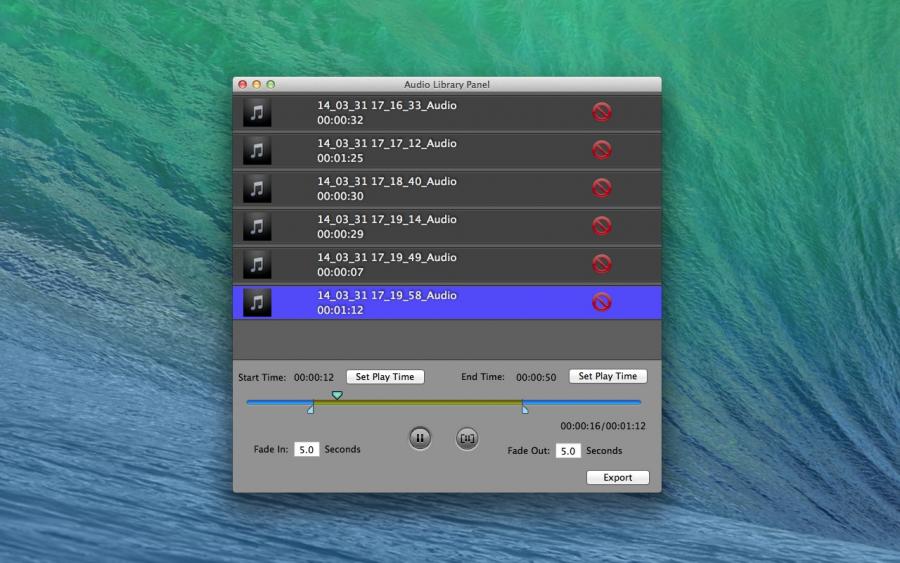
Task: Click the 00:00:29 duration text
Action: coord(340,234)
